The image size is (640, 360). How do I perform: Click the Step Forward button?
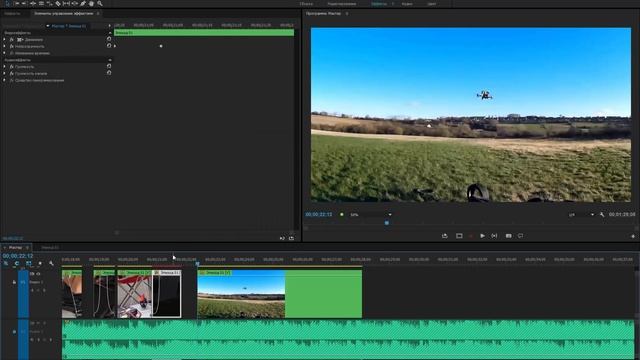point(494,236)
